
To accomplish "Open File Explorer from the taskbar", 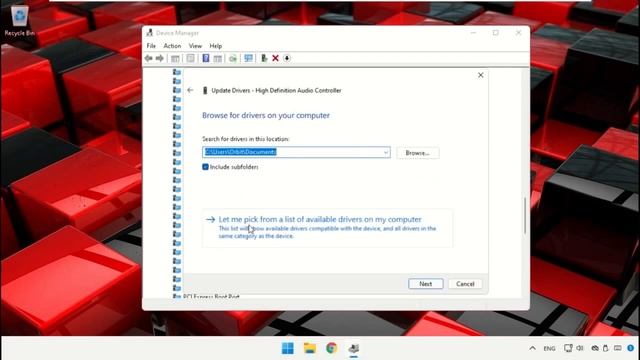I will pyautogui.click(x=310, y=348).
